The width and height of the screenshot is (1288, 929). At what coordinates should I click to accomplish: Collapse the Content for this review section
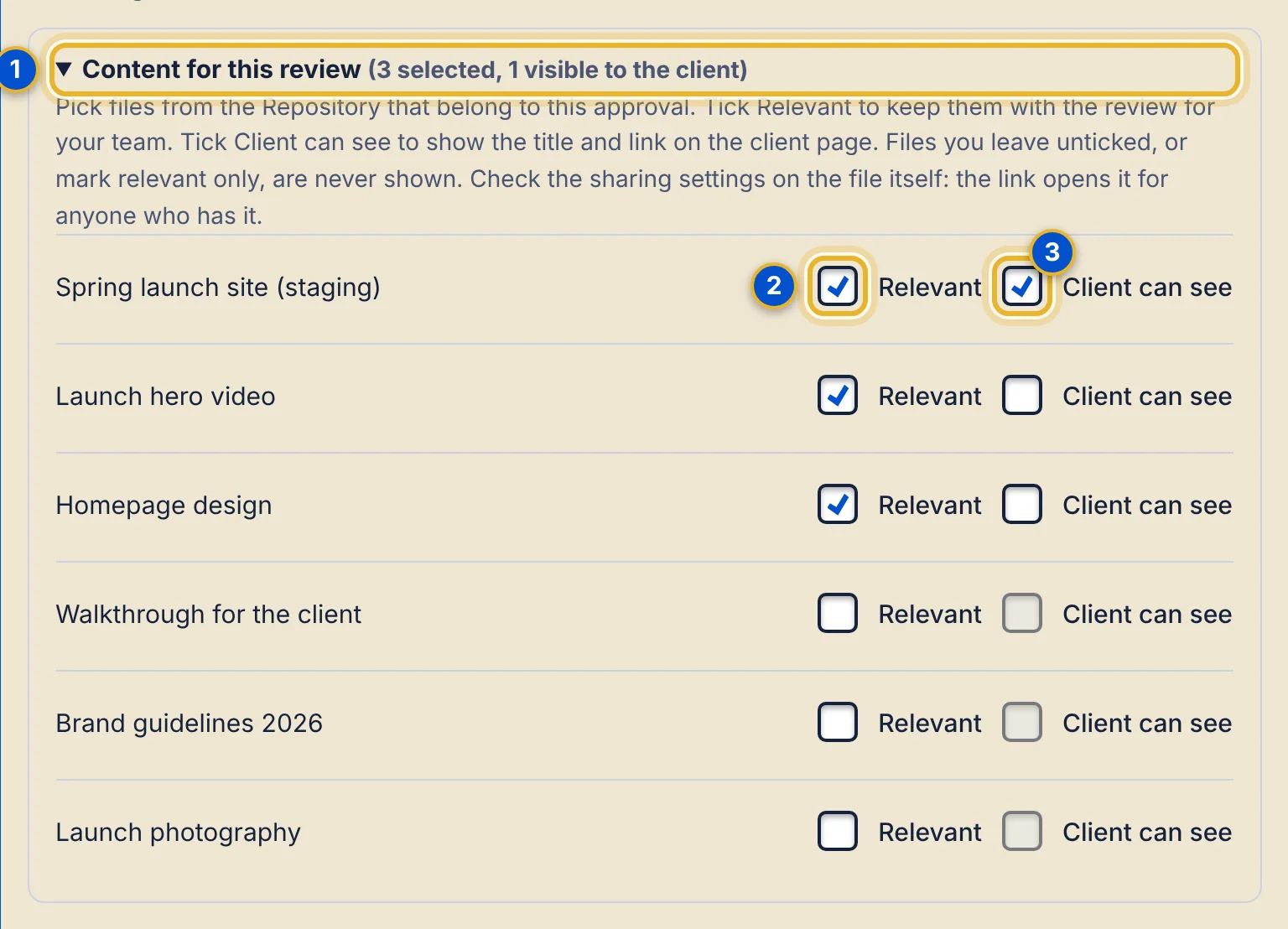[644, 70]
